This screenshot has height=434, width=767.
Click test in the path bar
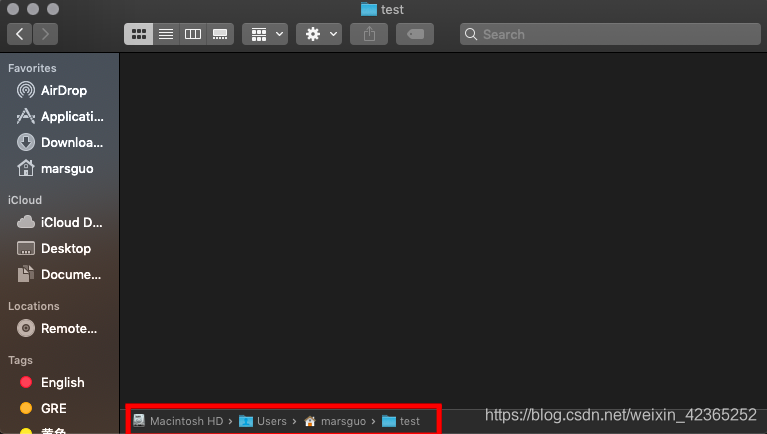(x=410, y=421)
